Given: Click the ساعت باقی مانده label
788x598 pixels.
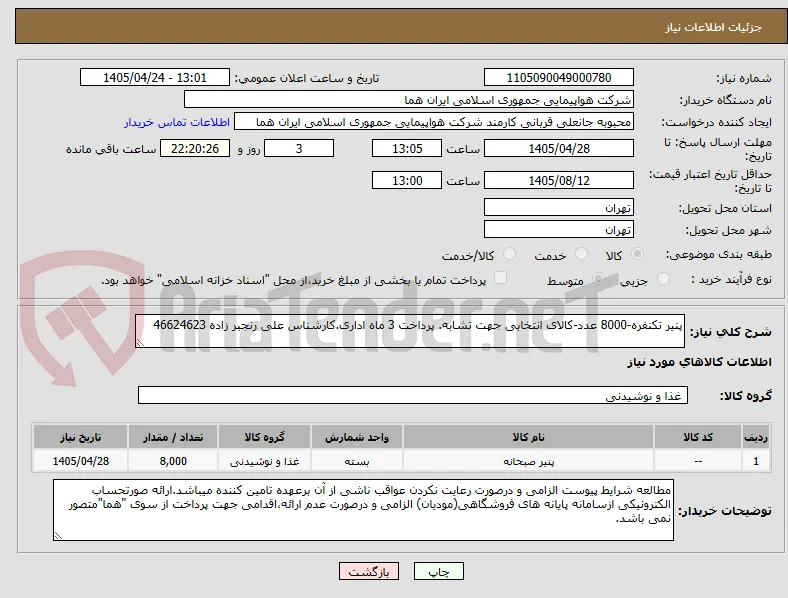Looking at the screenshot, I should pyautogui.click(x=111, y=149).
